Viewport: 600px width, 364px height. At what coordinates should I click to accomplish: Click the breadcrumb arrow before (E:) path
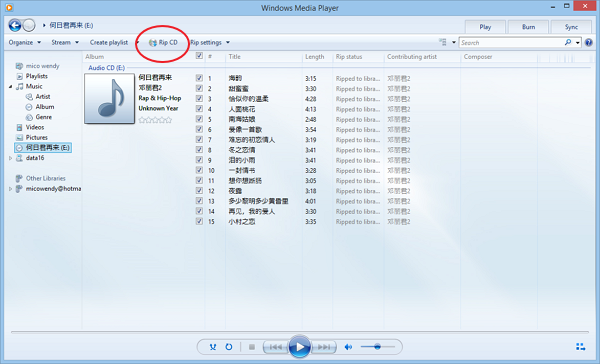(x=44, y=25)
